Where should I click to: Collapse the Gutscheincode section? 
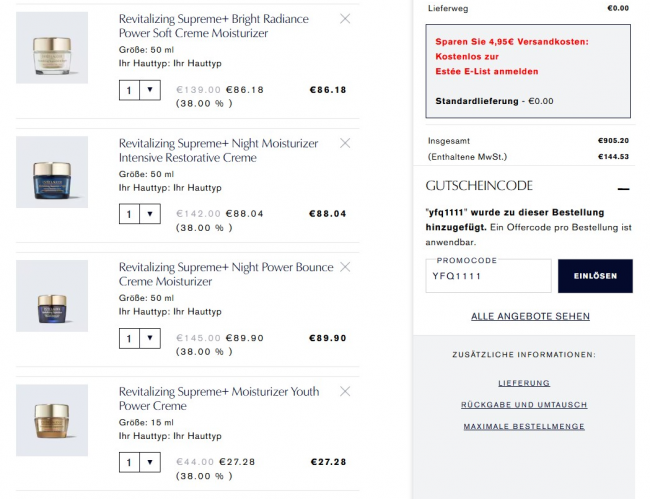click(x=623, y=187)
